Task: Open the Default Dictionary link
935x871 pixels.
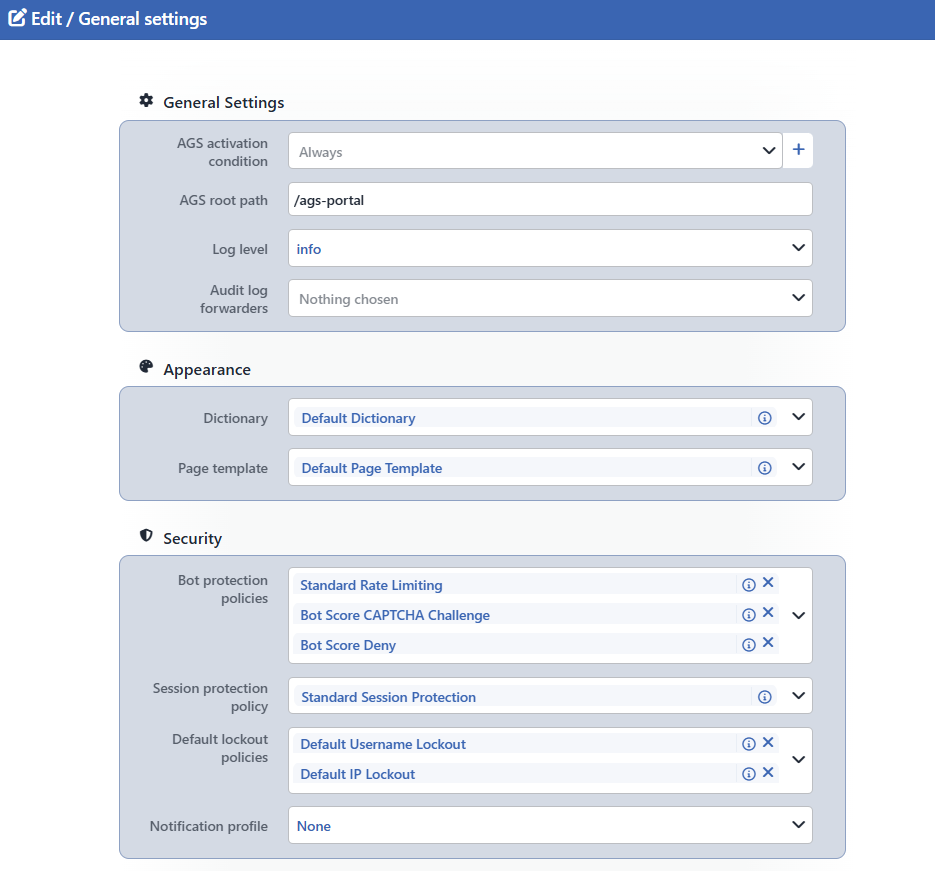Action: [x=358, y=418]
